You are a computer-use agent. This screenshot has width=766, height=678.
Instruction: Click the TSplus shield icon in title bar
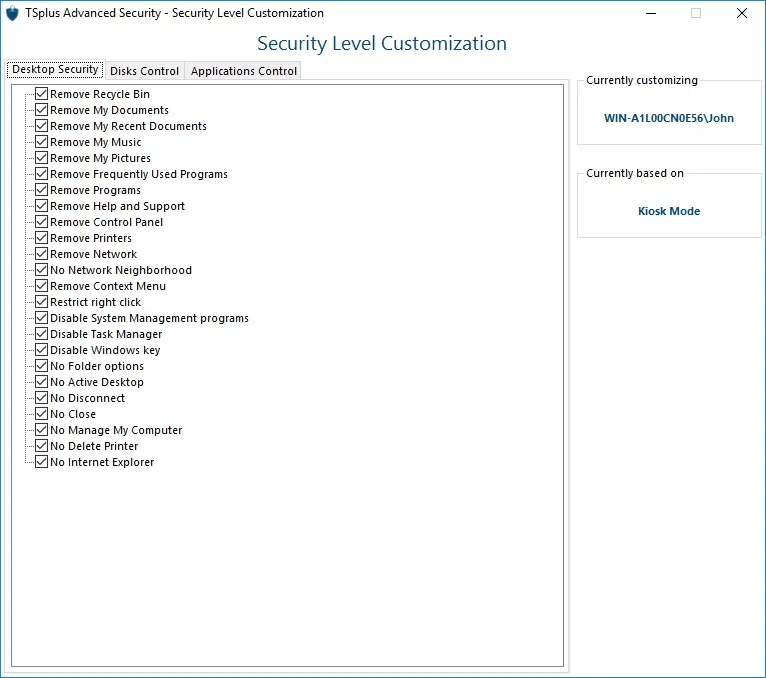coord(12,13)
